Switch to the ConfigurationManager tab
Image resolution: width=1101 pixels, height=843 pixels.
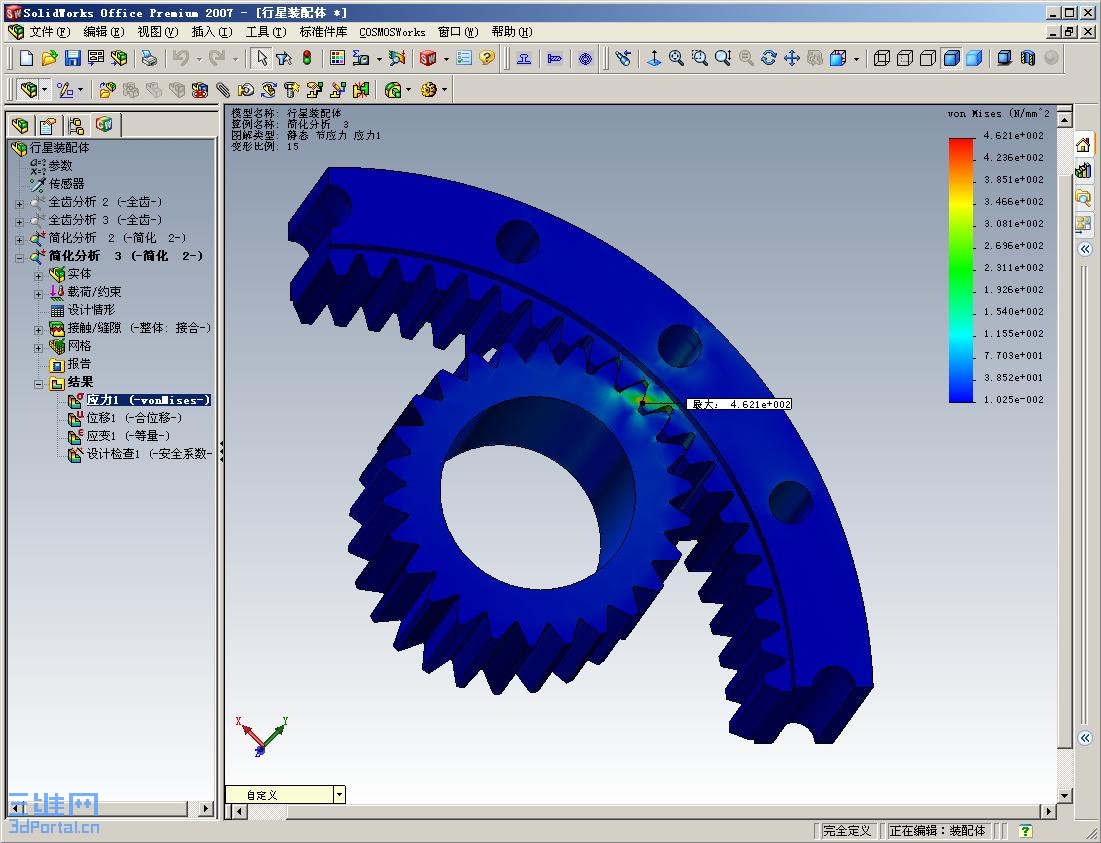pos(76,125)
